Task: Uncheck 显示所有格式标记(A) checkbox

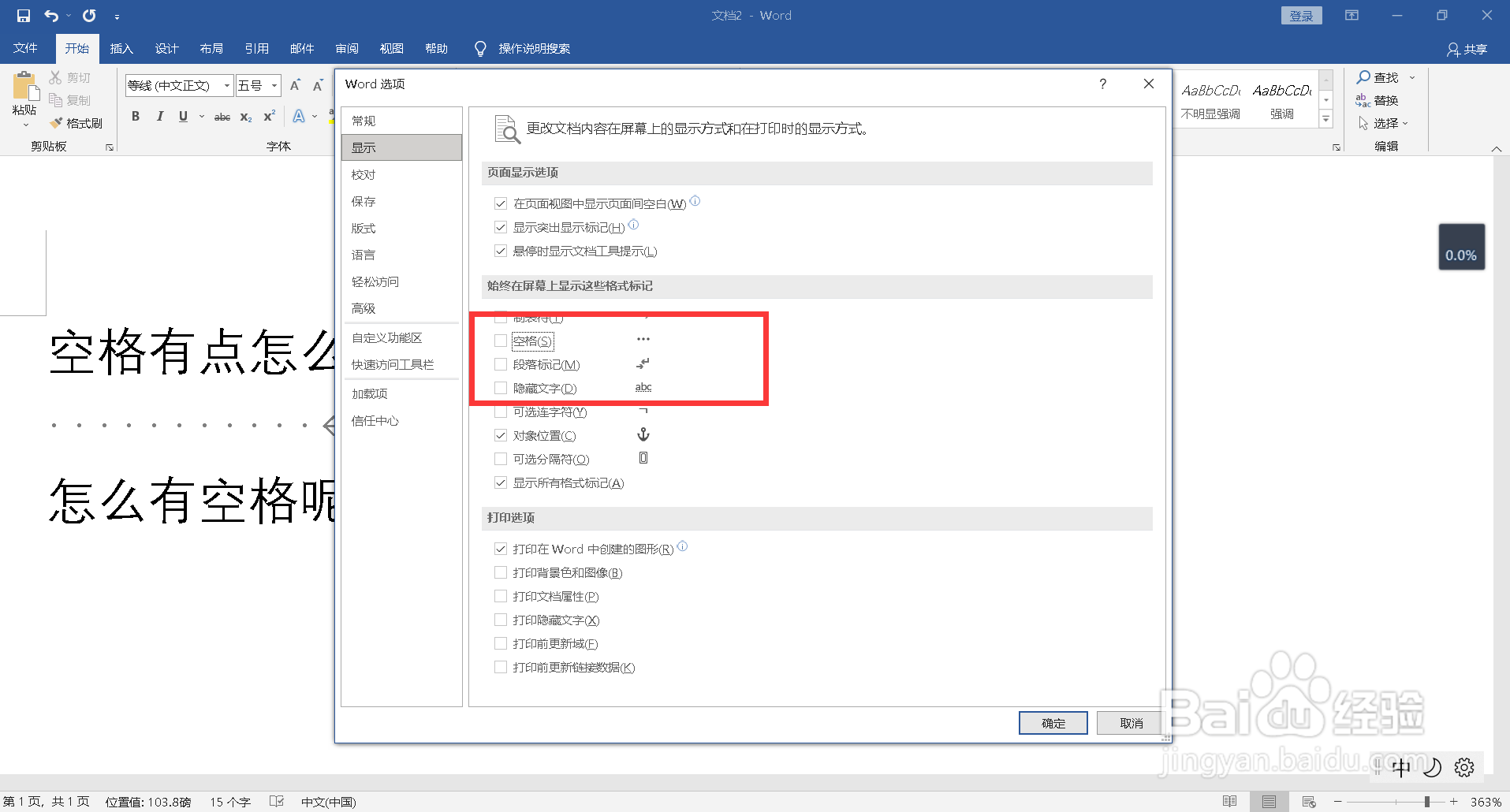Action: pos(500,482)
